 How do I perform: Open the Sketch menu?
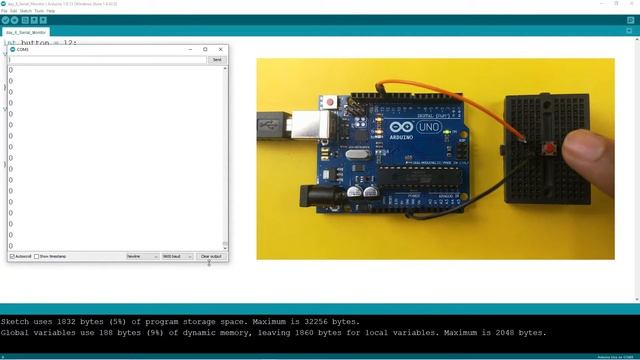pos(25,11)
